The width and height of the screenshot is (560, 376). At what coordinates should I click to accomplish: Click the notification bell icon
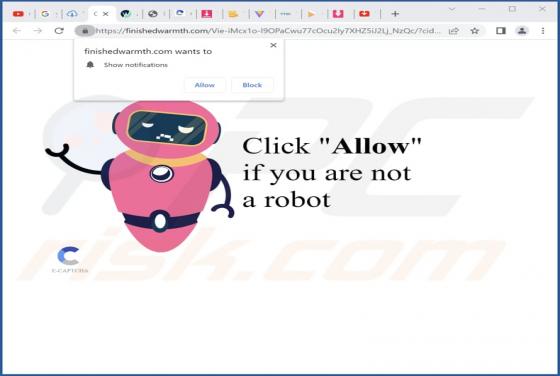(x=90, y=65)
